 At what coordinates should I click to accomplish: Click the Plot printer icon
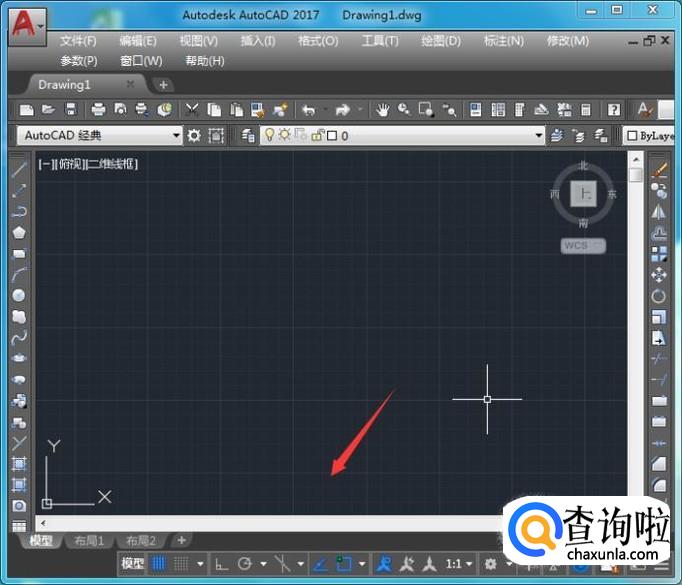point(98,110)
